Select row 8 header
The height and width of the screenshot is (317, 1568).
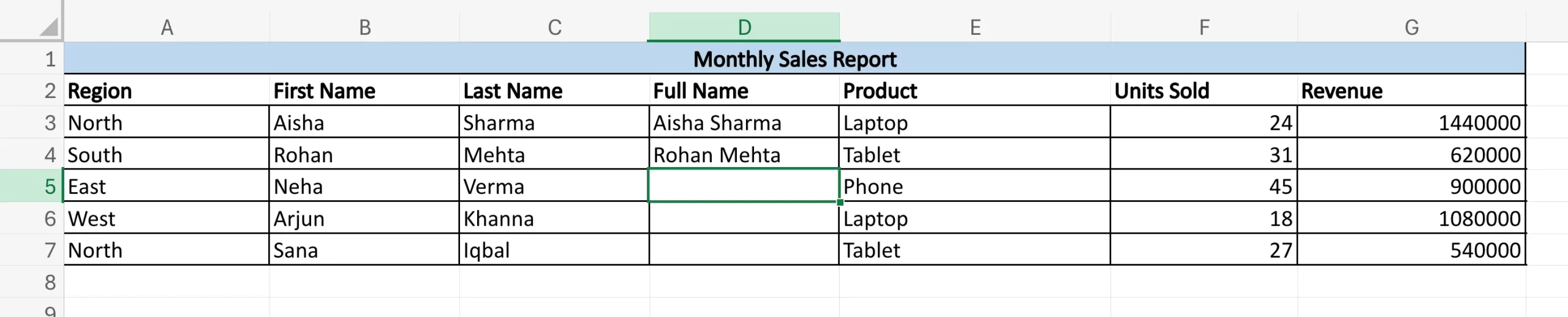[x=32, y=282]
